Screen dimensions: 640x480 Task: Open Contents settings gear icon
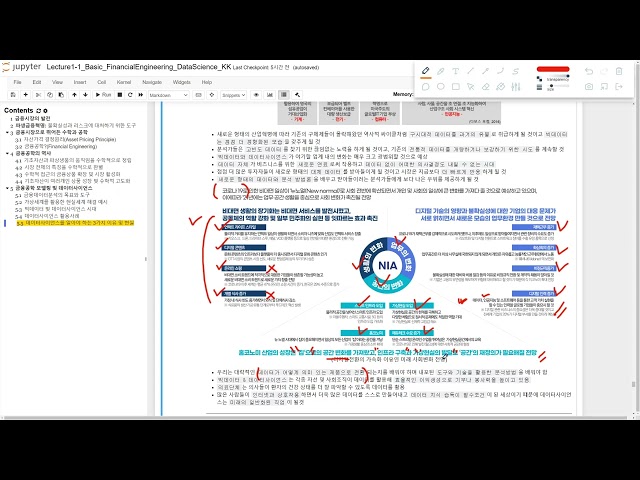[x=45, y=111]
